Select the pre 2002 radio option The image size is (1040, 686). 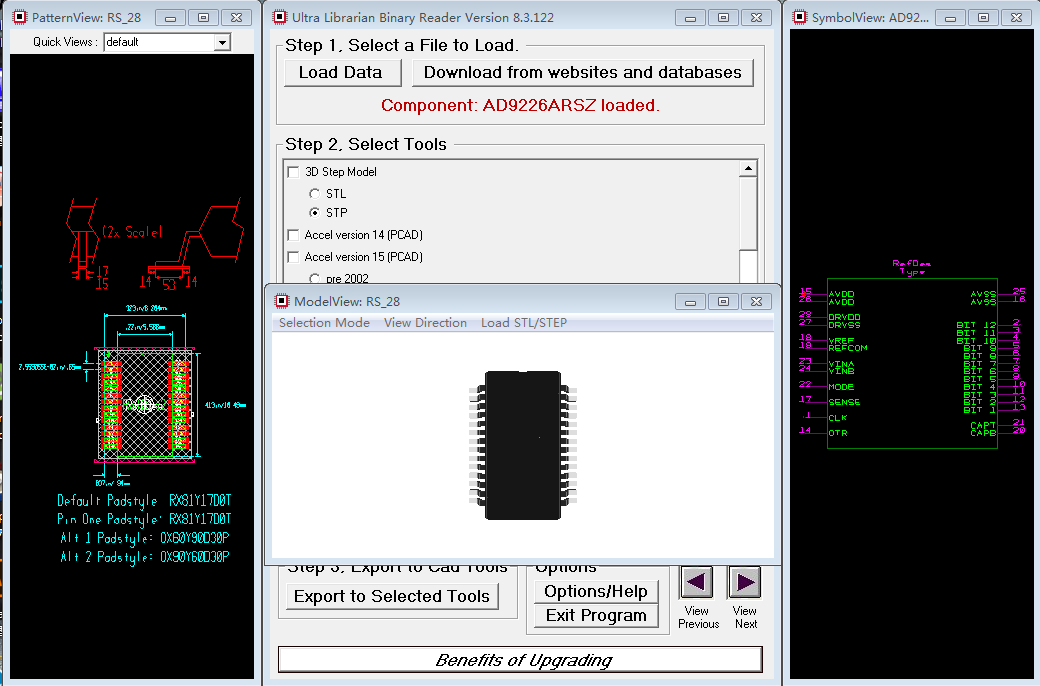(x=314, y=279)
